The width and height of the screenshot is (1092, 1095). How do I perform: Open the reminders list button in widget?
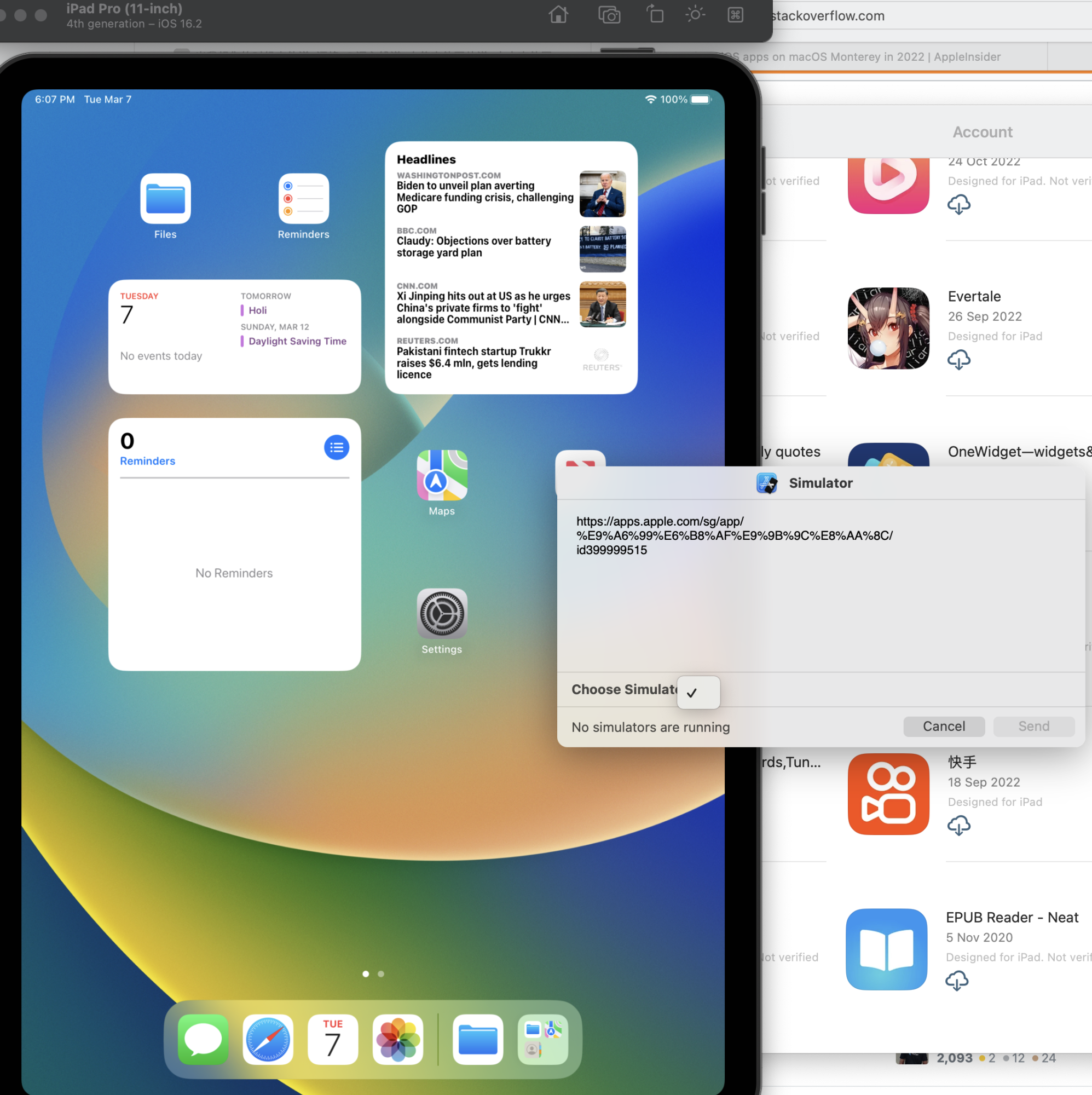pyautogui.click(x=336, y=448)
